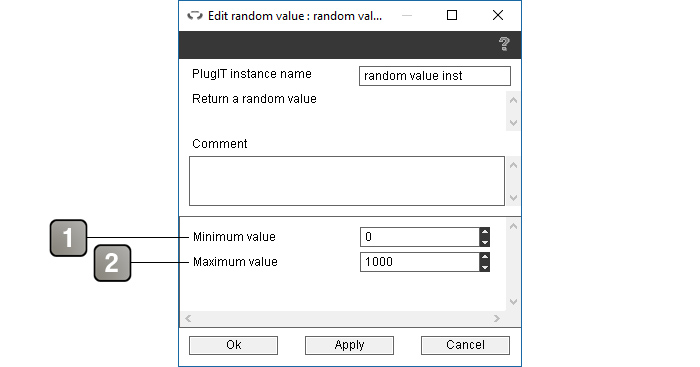Increase the Minimum value with up arrow
The image size is (700, 367).
485,232
